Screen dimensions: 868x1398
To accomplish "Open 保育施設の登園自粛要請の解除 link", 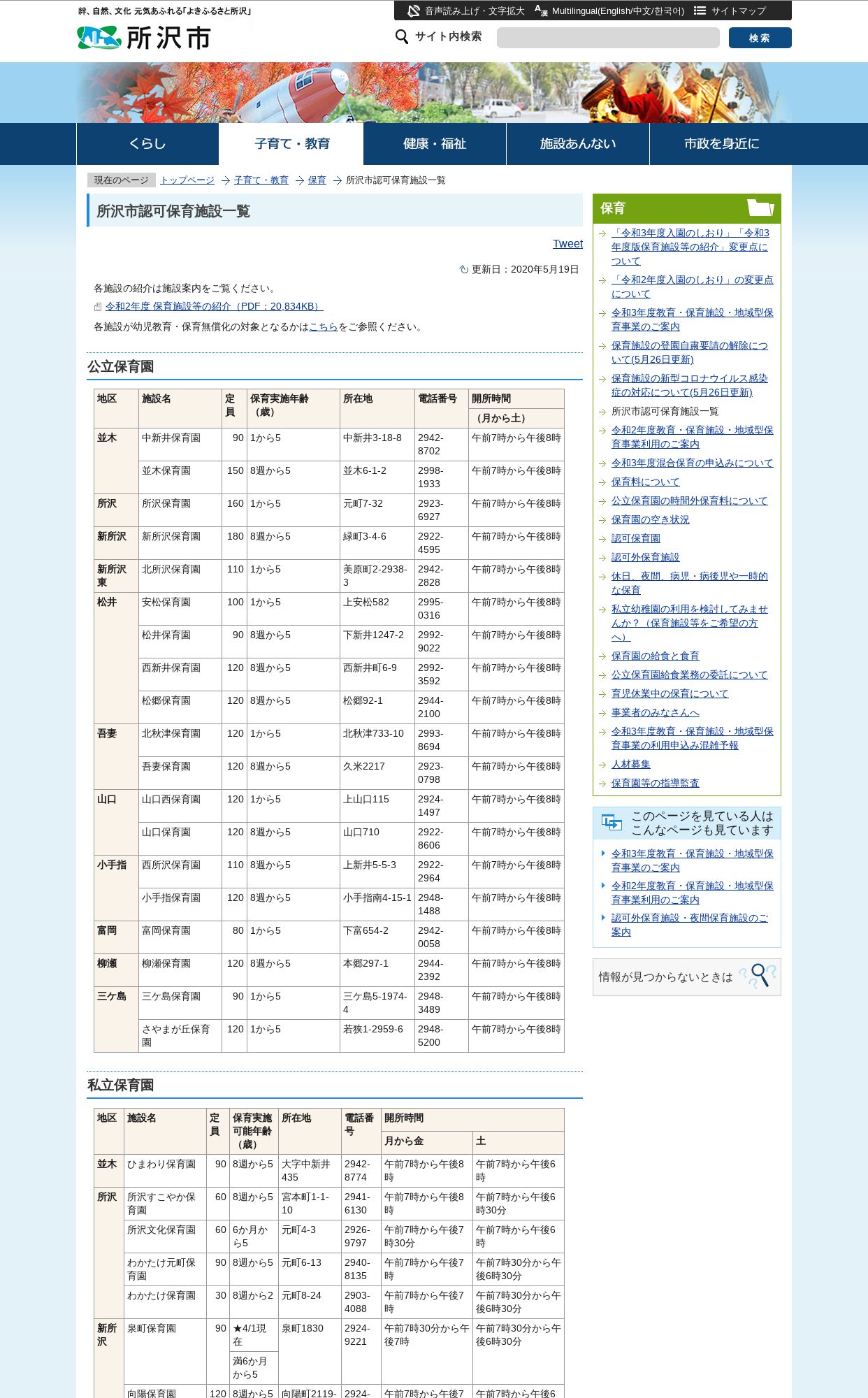I will [690, 352].
